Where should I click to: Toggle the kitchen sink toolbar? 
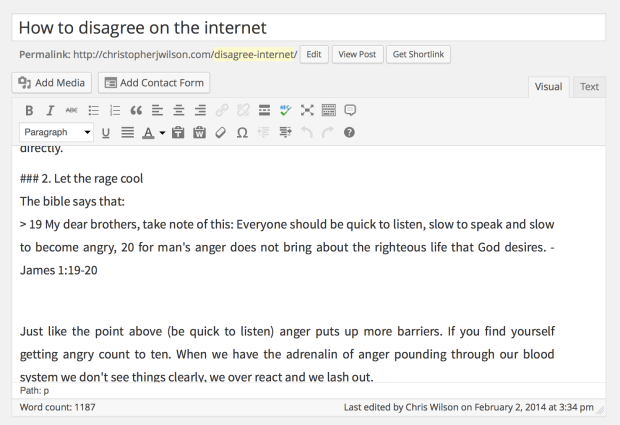pyautogui.click(x=329, y=110)
